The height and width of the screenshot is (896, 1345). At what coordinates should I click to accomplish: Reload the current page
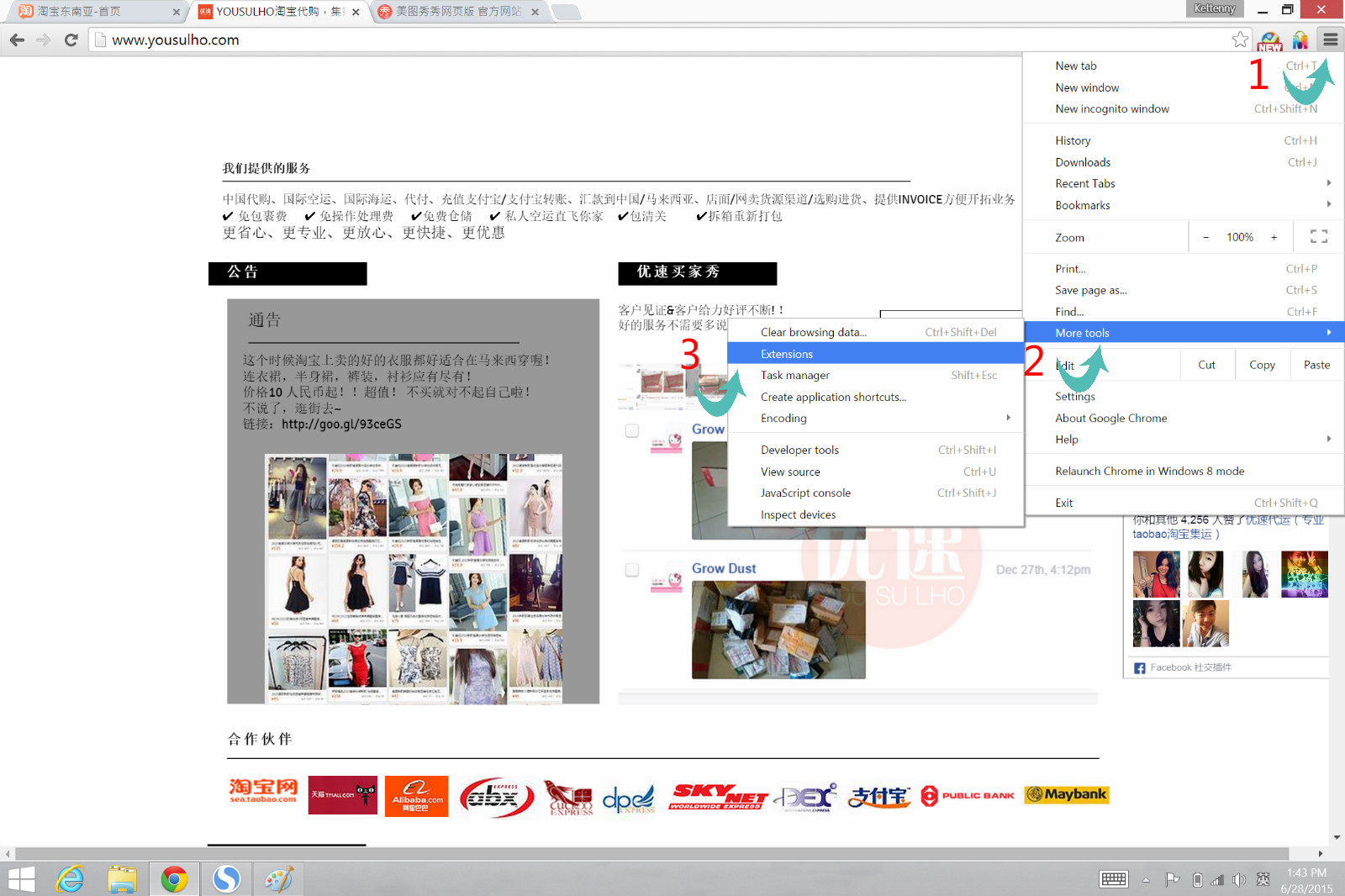pos(71,40)
